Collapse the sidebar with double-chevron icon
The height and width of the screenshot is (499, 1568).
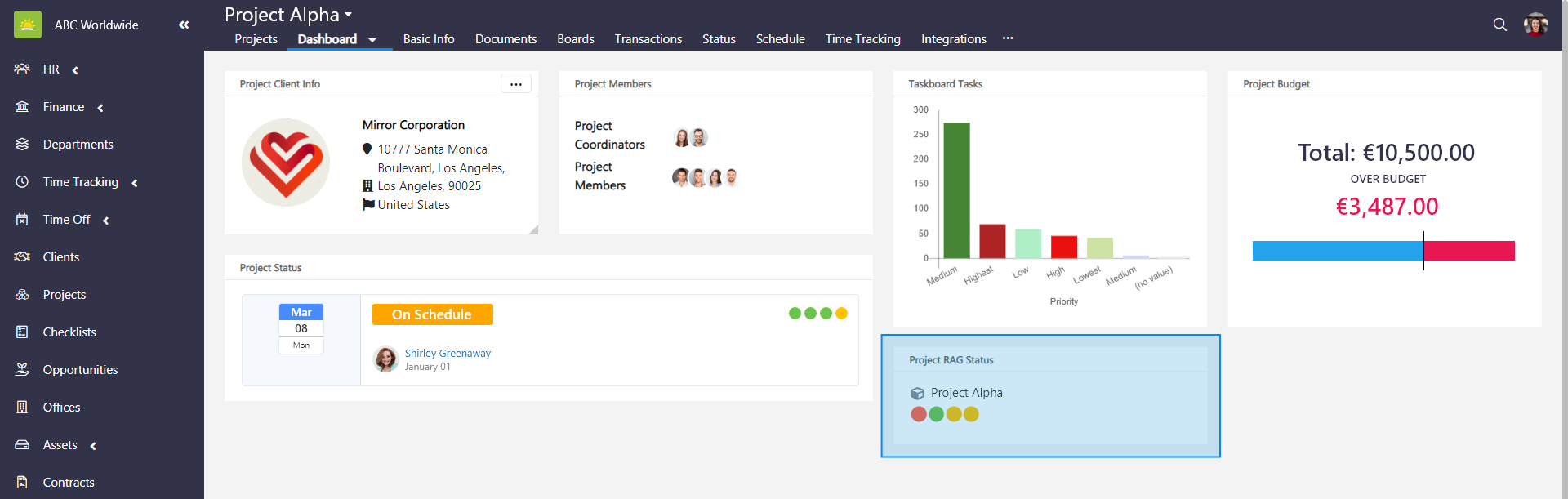click(x=184, y=25)
